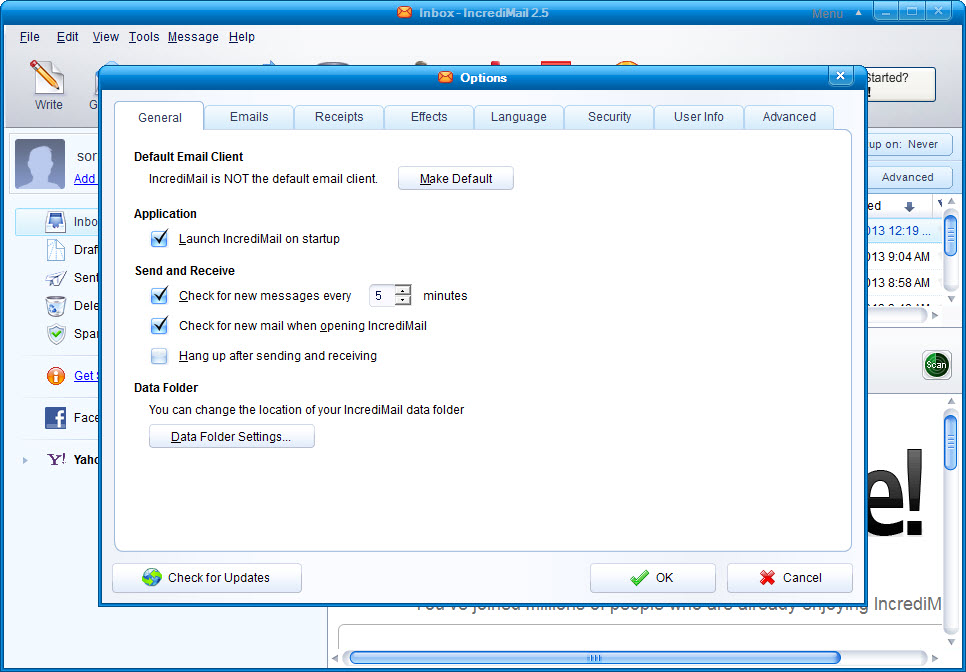
Task: Open the File menu
Action: pos(30,37)
